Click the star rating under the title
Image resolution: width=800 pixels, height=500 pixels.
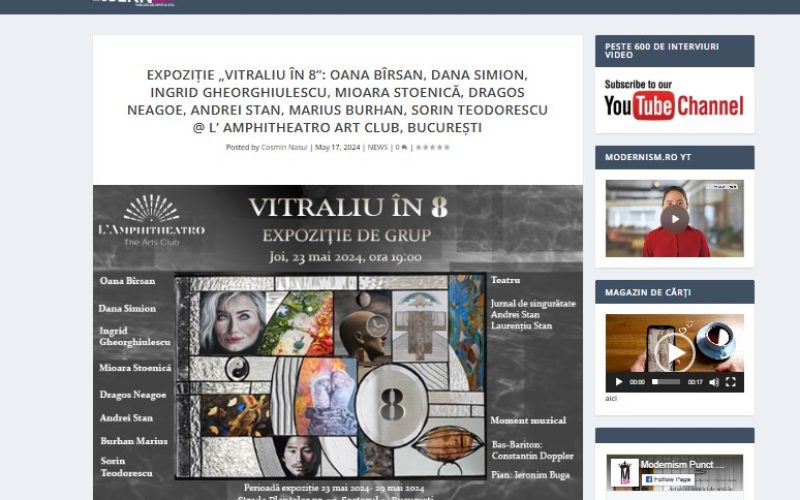[433, 147]
